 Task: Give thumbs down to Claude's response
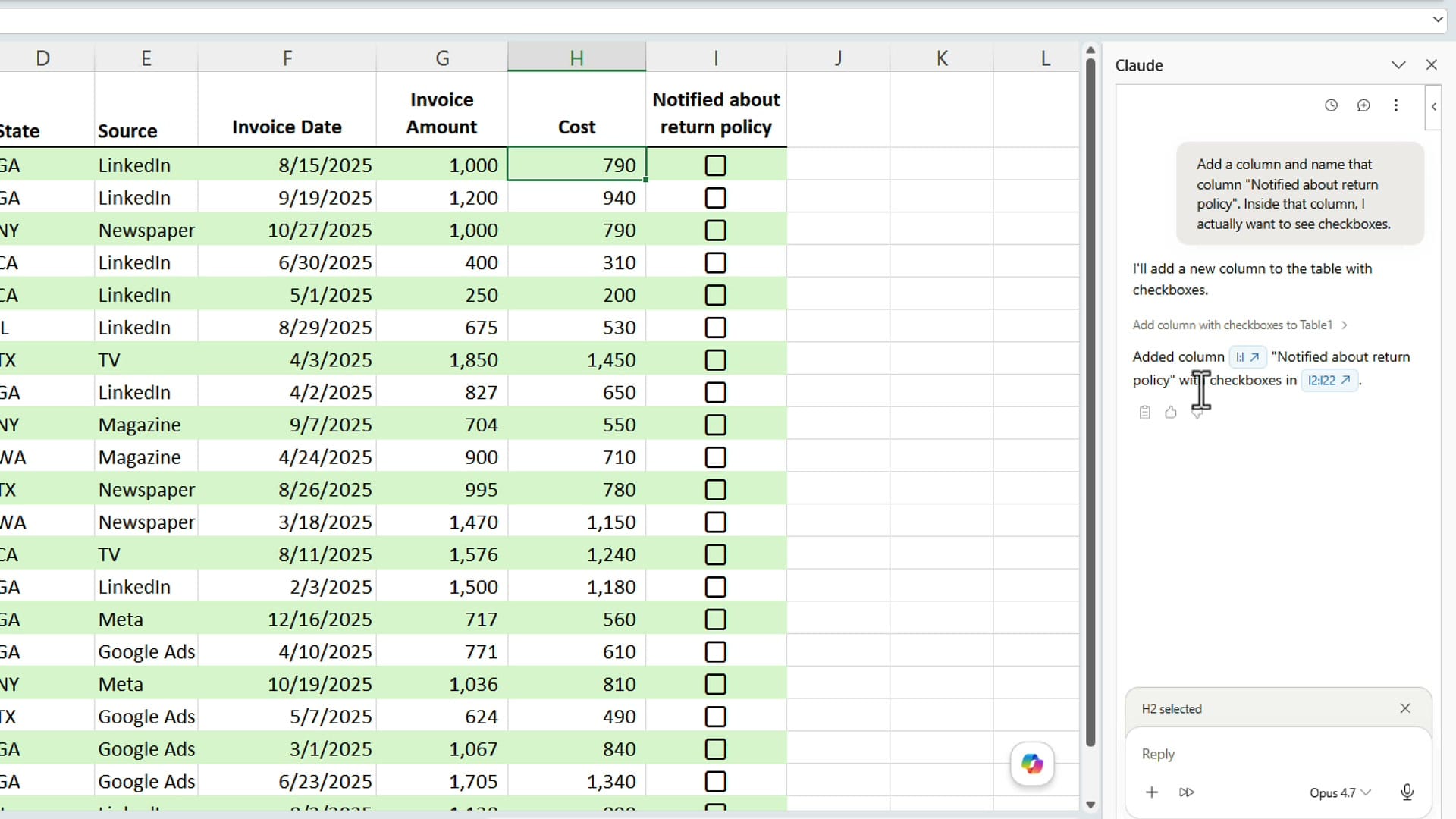point(1197,413)
